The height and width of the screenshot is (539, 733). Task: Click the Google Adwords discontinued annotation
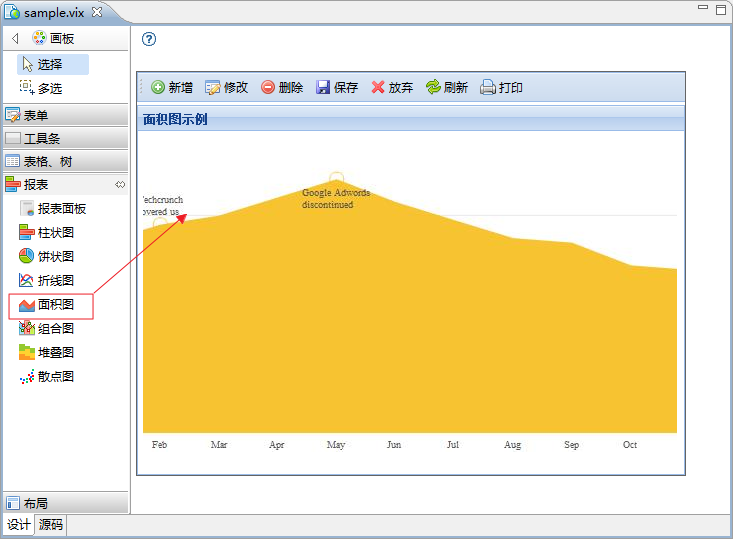[336, 198]
